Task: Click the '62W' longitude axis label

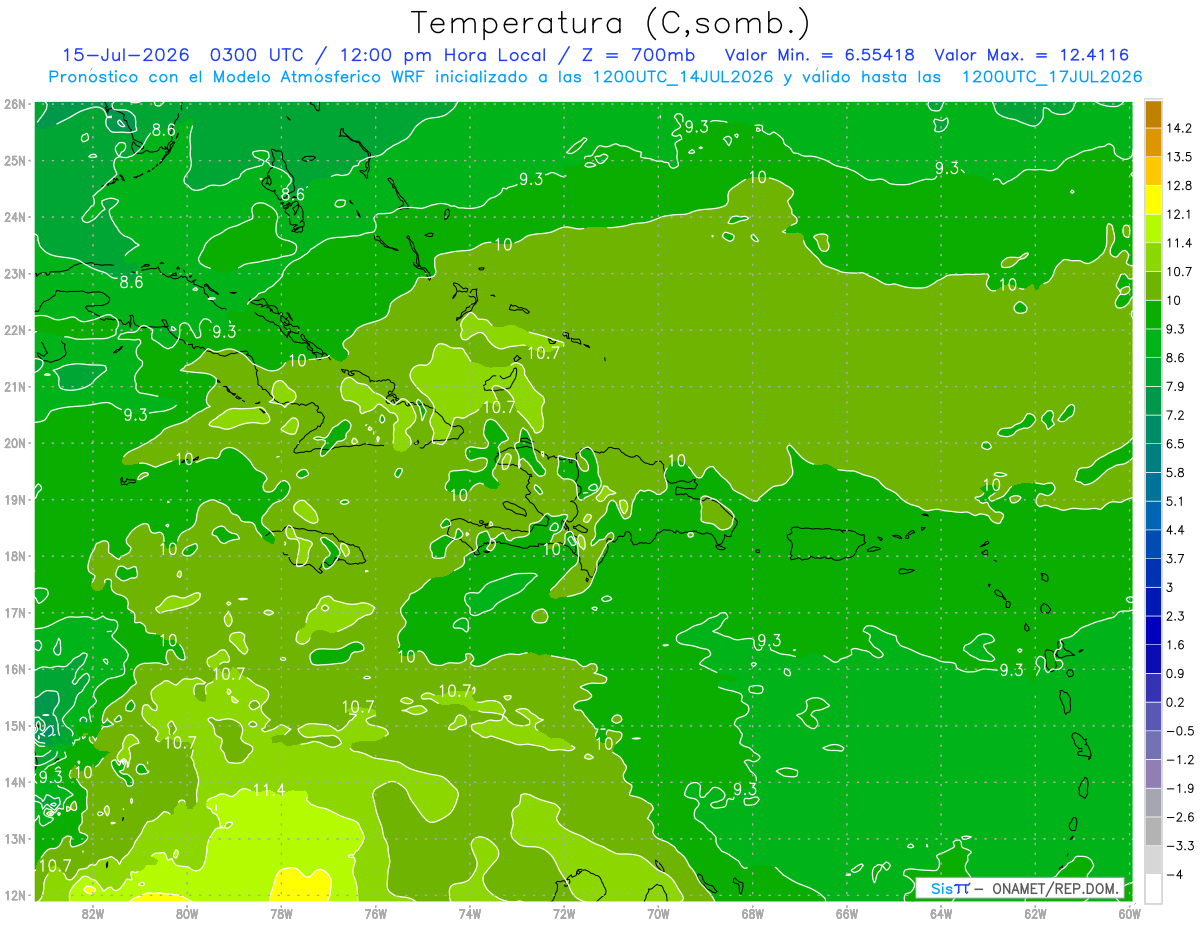Action: click(x=1035, y=912)
